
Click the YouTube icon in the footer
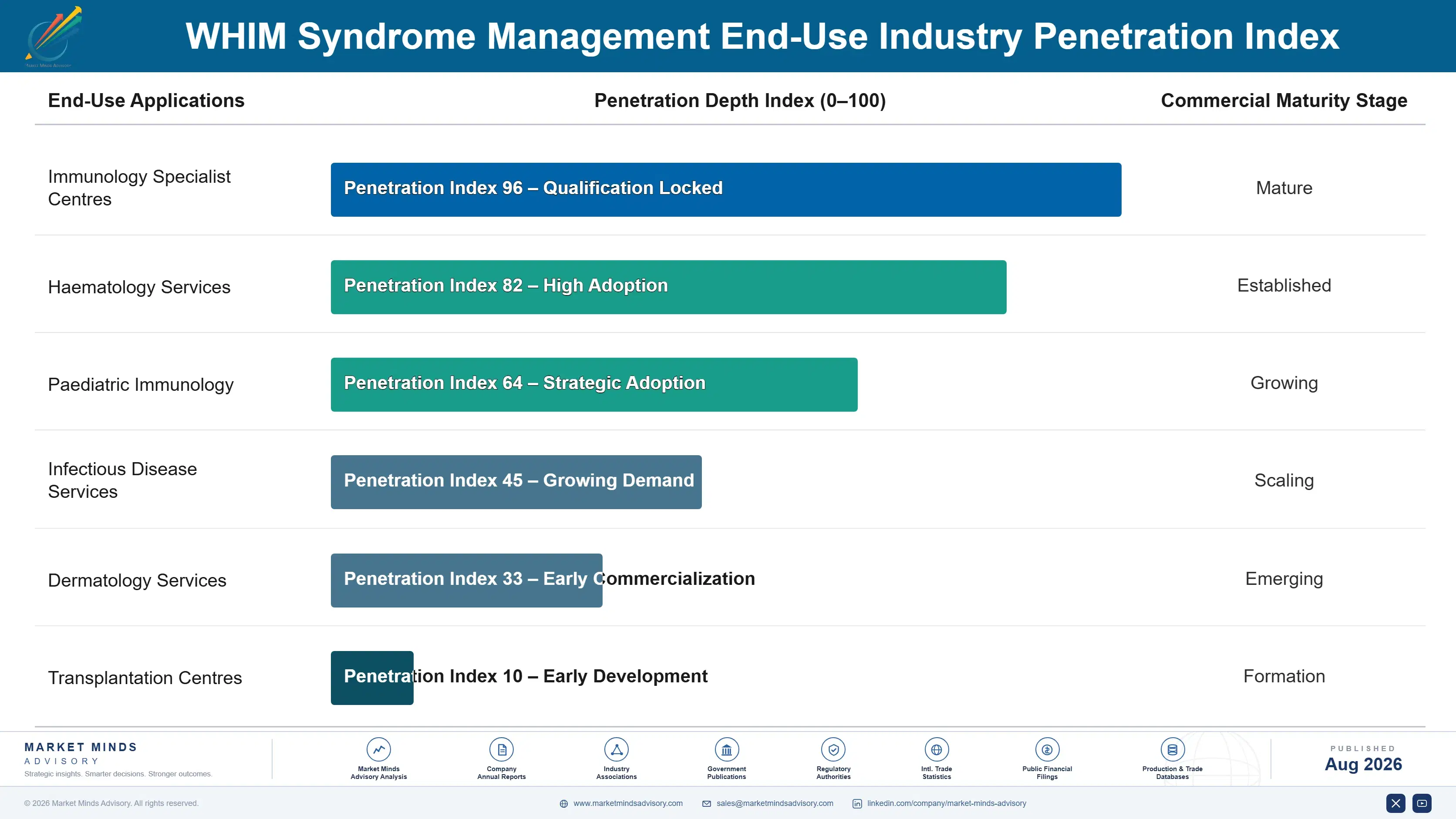tap(1422, 803)
